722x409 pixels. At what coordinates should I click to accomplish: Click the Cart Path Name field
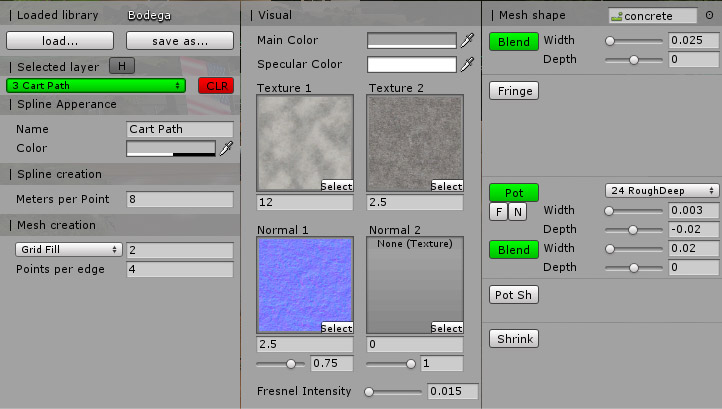click(x=180, y=129)
